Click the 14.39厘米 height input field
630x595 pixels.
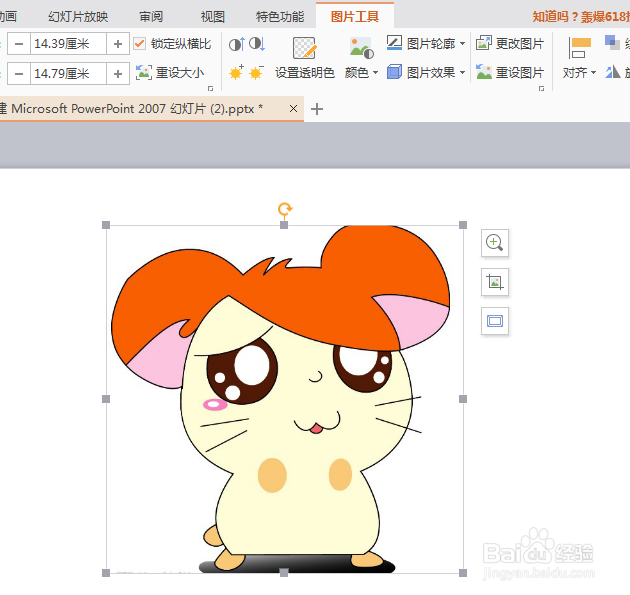[x=68, y=43]
